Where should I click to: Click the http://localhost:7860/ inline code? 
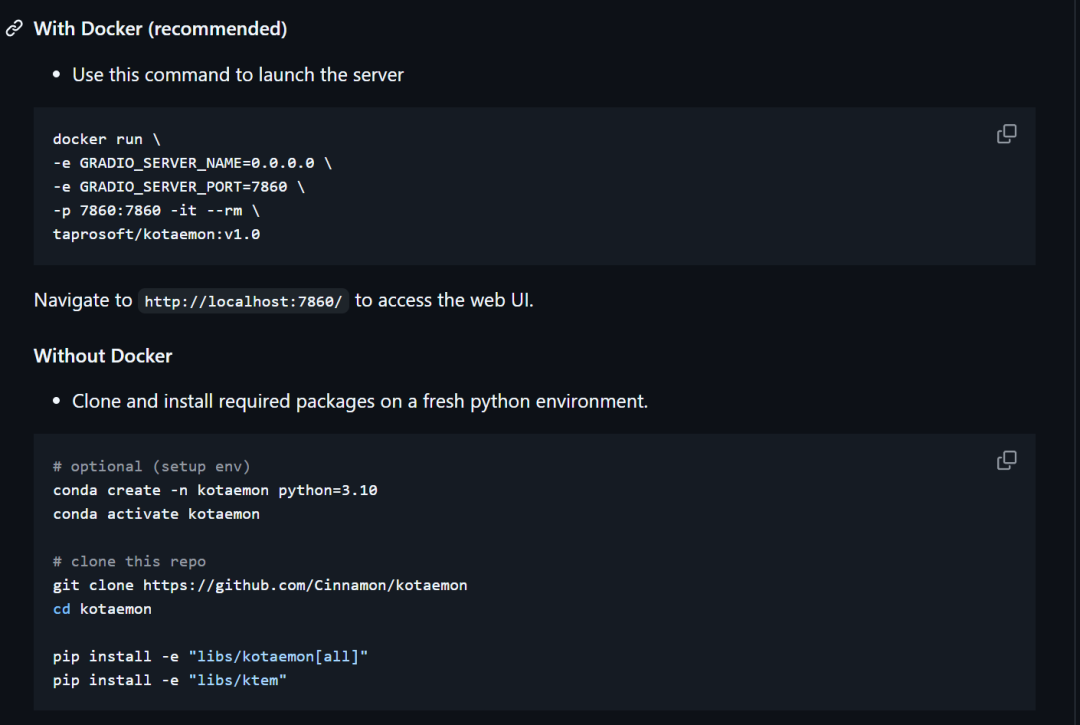243,301
